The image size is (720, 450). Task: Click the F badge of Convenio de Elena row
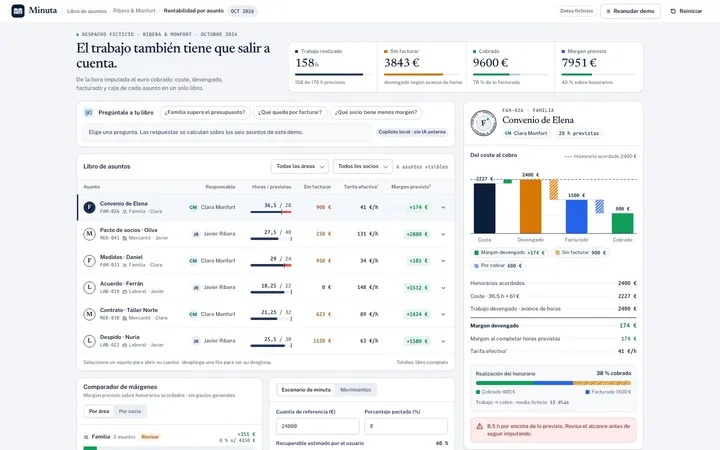click(x=90, y=208)
